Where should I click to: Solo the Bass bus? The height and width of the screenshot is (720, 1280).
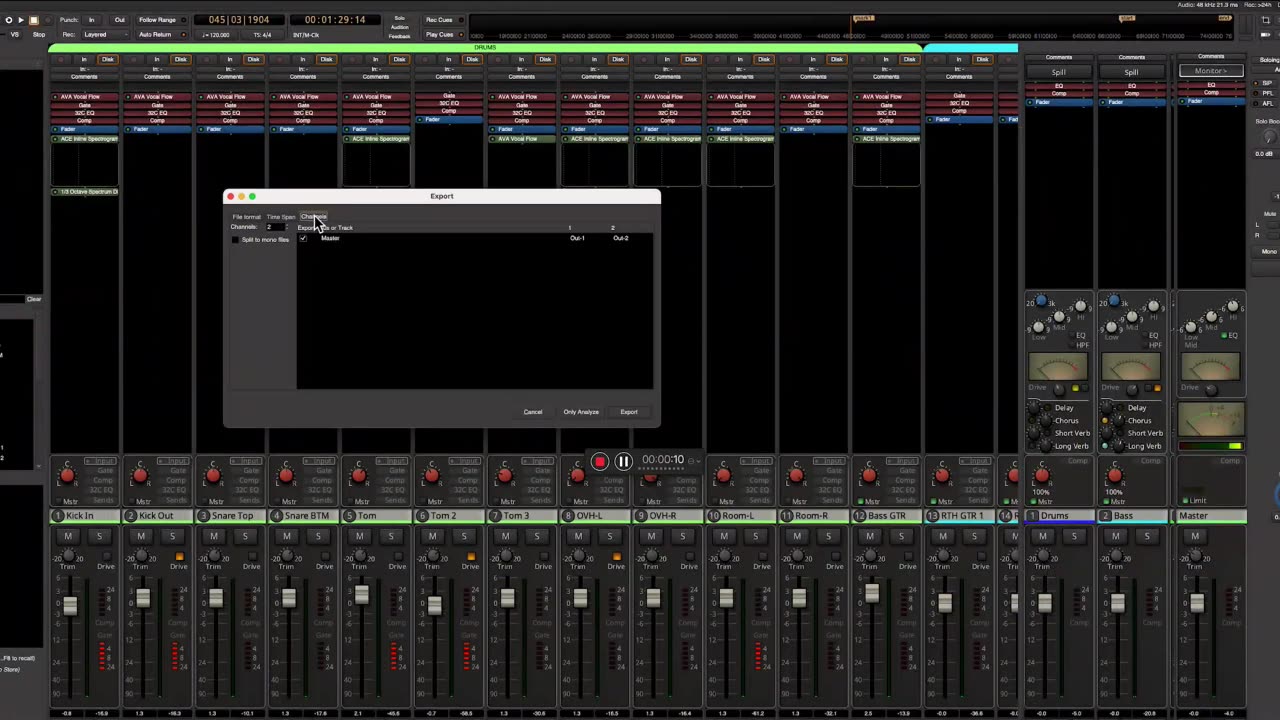[x=1147, y=536]
